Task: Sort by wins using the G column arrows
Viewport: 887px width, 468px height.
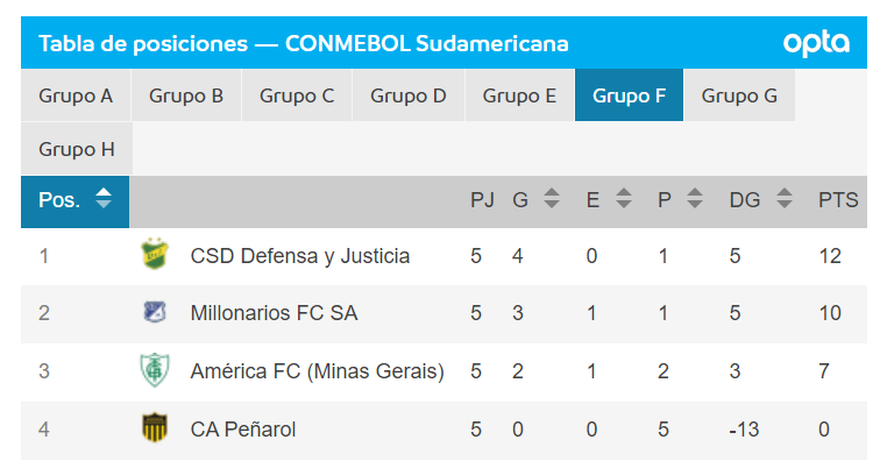Action: 551,200
